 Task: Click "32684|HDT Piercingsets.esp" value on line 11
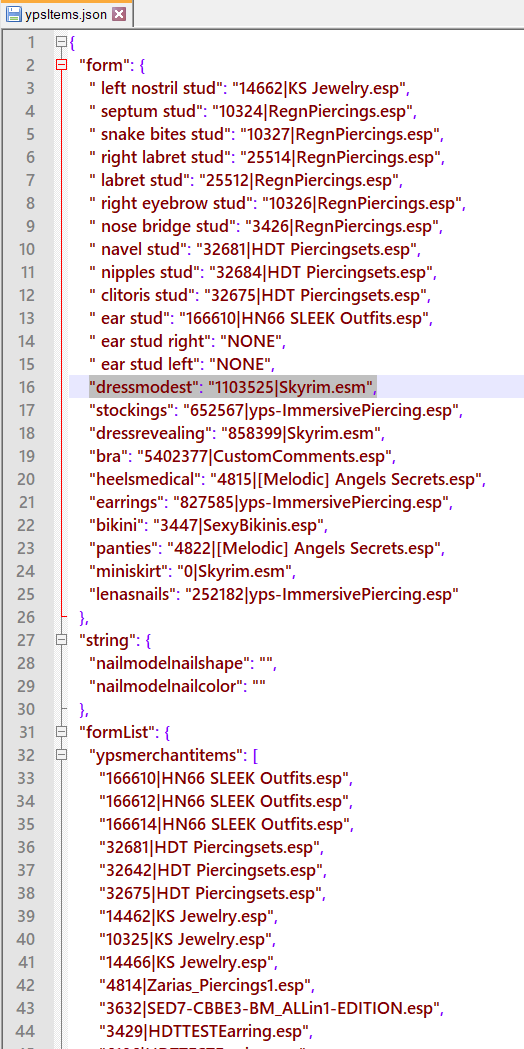click(x=321, y=272)
